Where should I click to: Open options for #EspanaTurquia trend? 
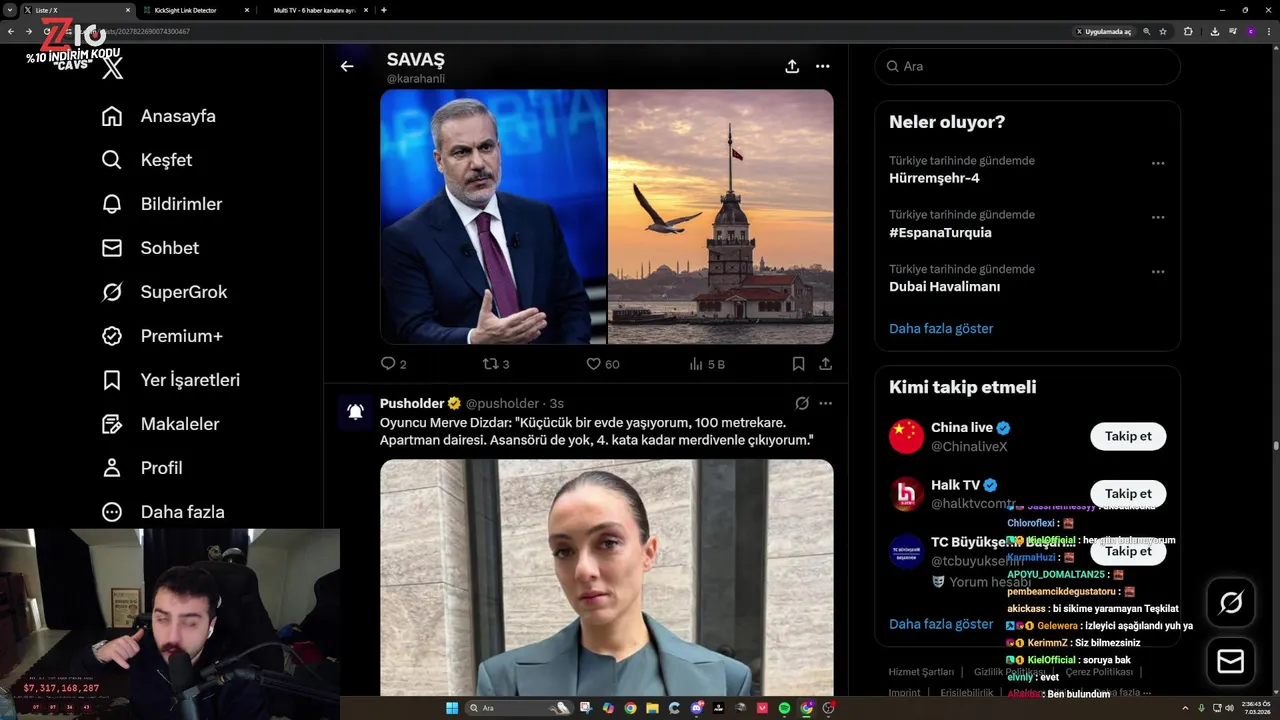(1158, 217)
